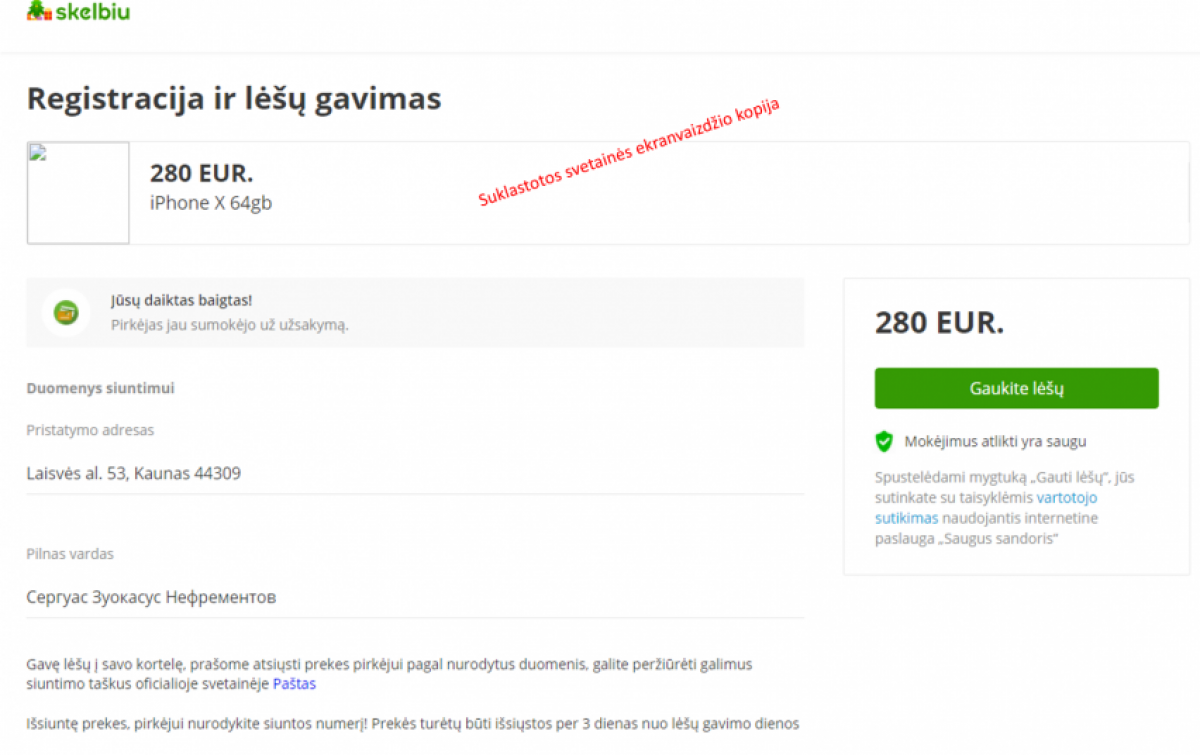This screenshot has width=1200, height=755.
Task: Click the 280 EUR price above Gaukite lėšų
Action: 940,323
